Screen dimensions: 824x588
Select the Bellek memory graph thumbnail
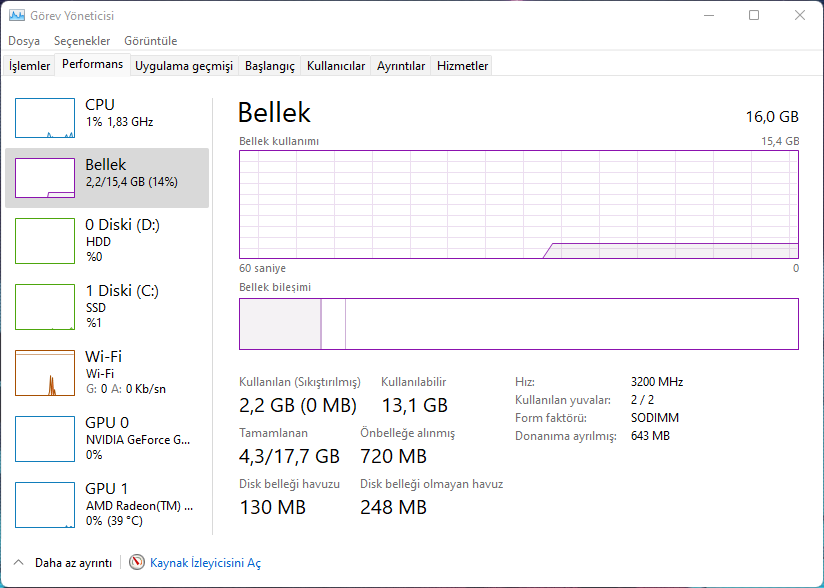[45, 178]
